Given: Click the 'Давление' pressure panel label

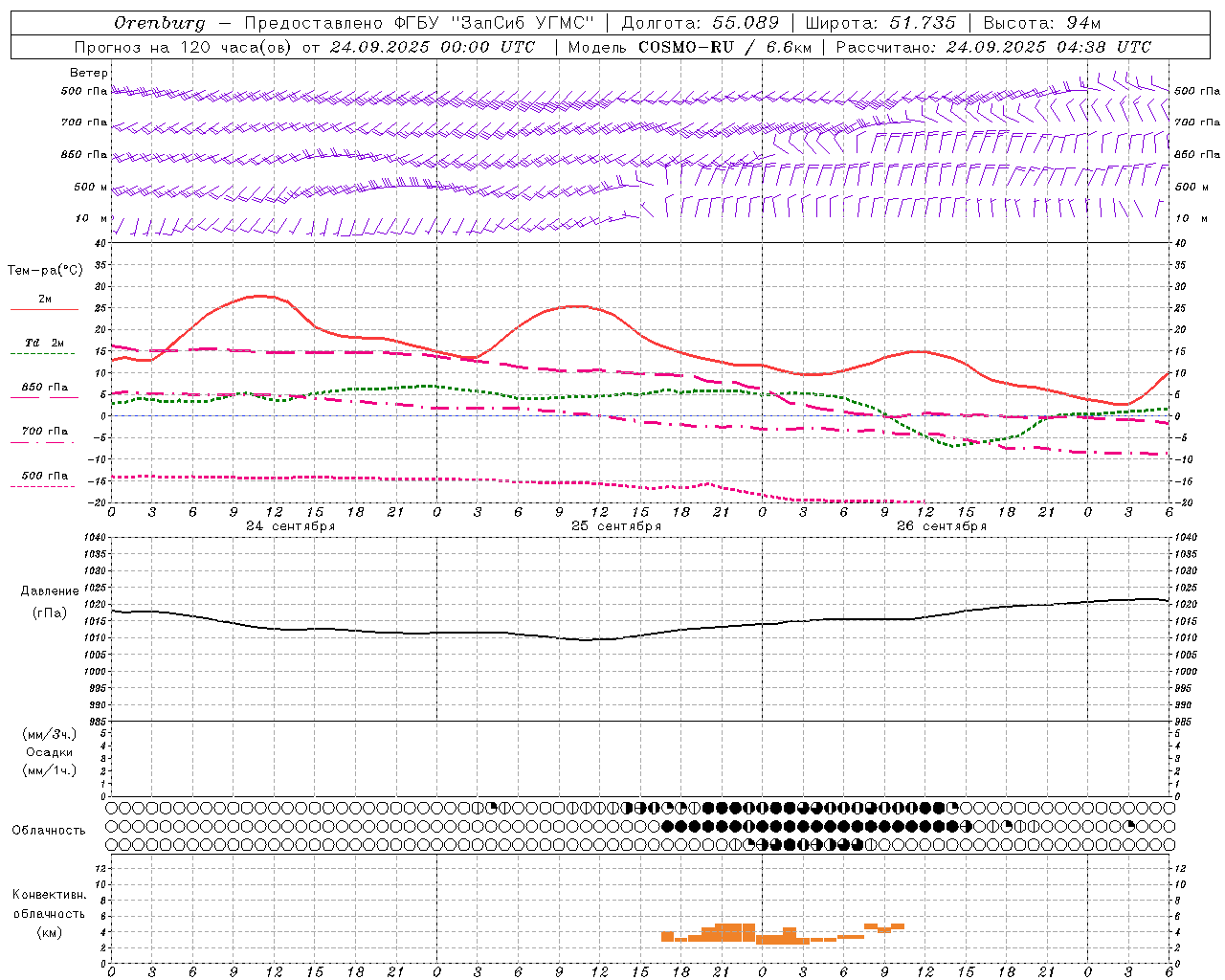Looking at the screenshot, I should click(x=50, y=591).
